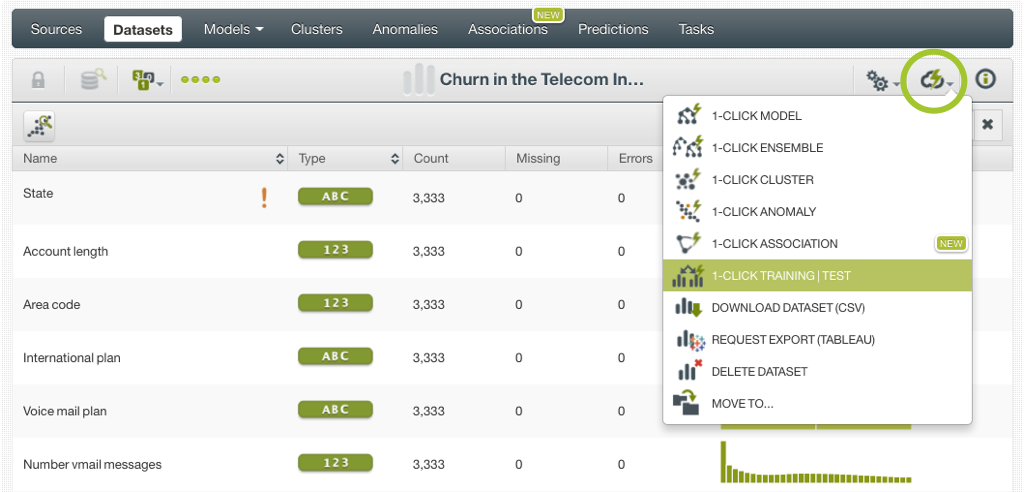
Task: Click the Delete Dataset icon
Action: click(689, 371)
